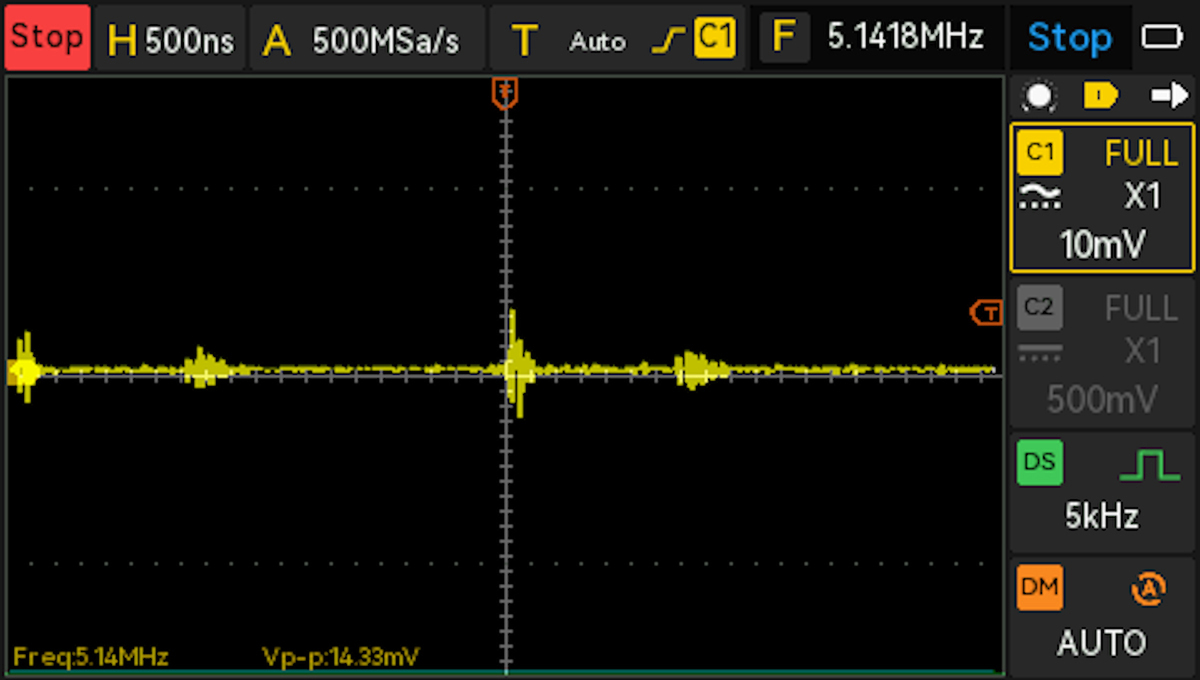
Task: Change C1 coupling via the AC wave icon
Action: click(x=1040, y=197)
